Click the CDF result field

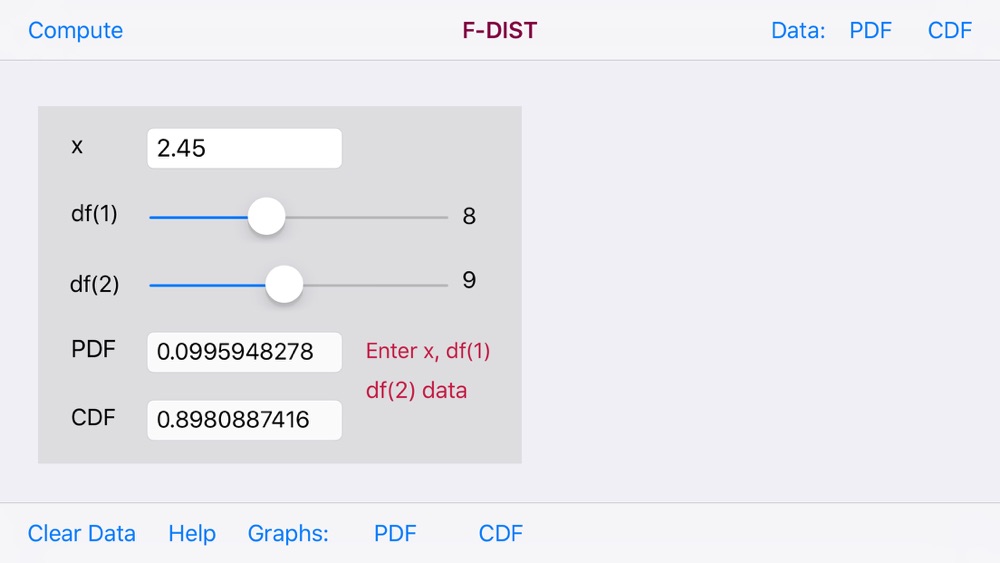click(x=244, y=420)
